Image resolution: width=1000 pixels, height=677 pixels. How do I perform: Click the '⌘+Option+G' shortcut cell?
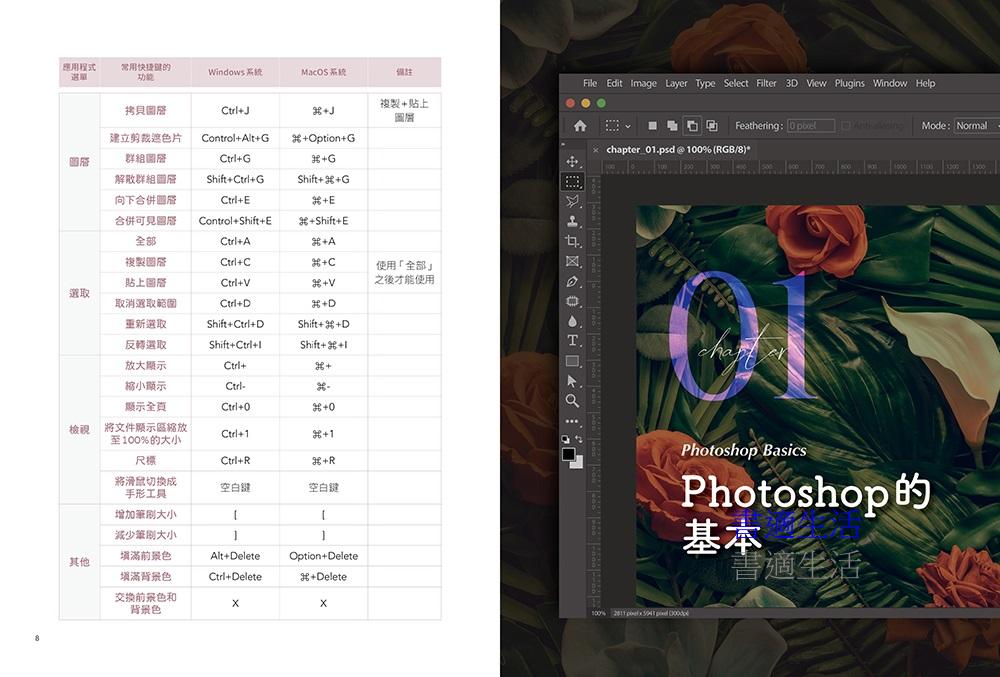click(x=323, y=138)
